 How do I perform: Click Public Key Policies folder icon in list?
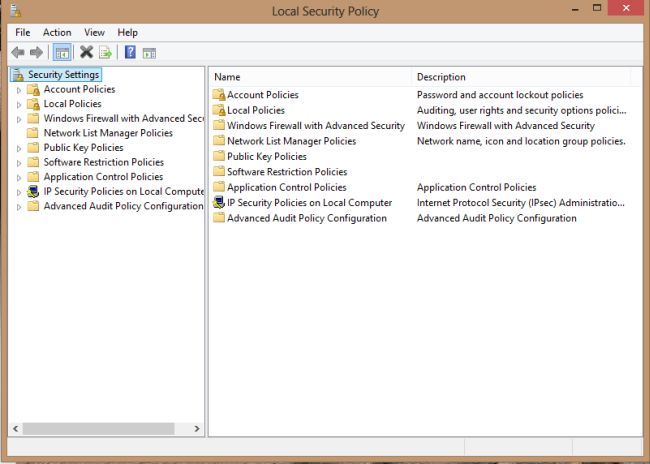point(218,156)
